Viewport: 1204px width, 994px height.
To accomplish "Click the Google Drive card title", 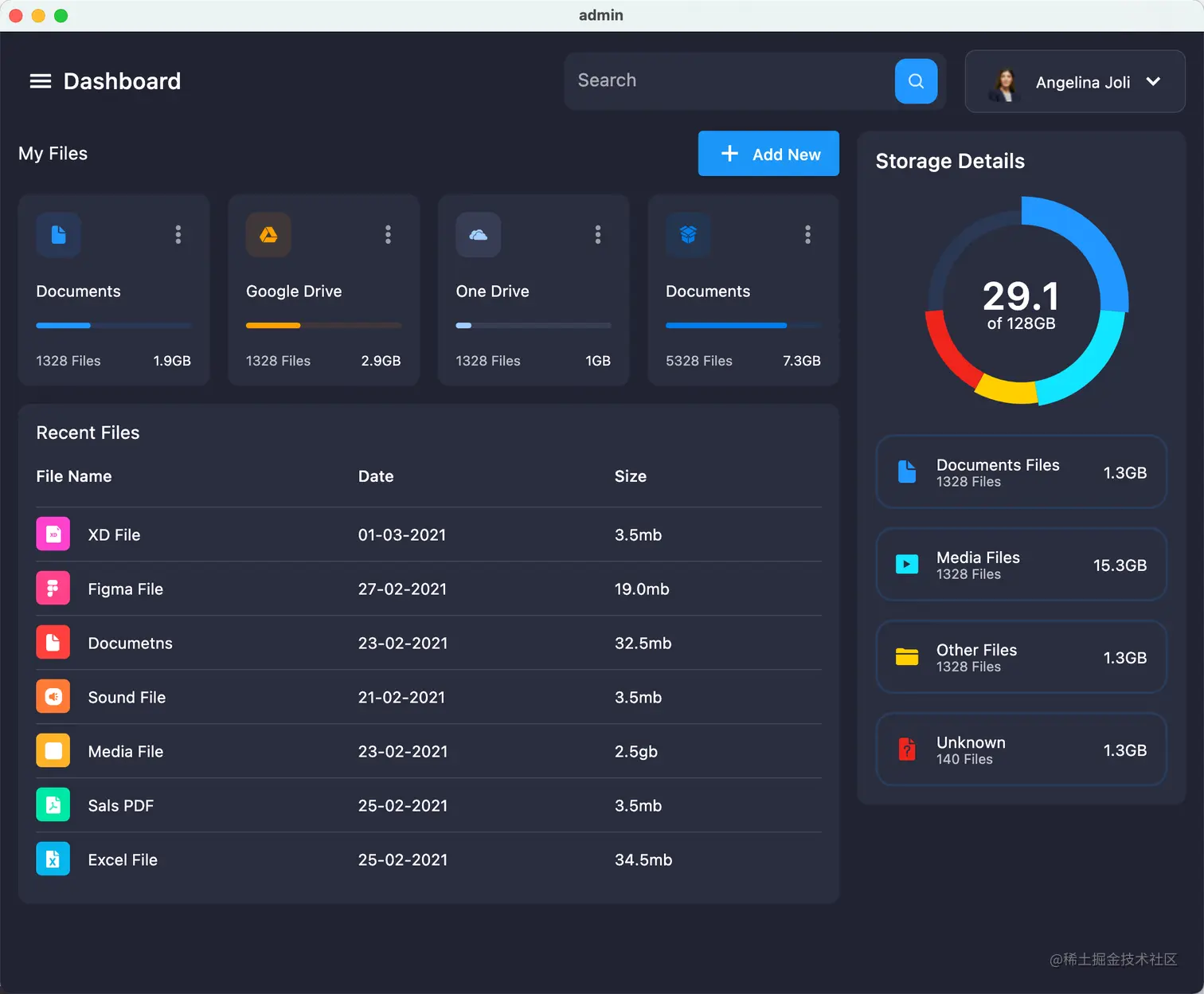I will click(x=294, y=292).
